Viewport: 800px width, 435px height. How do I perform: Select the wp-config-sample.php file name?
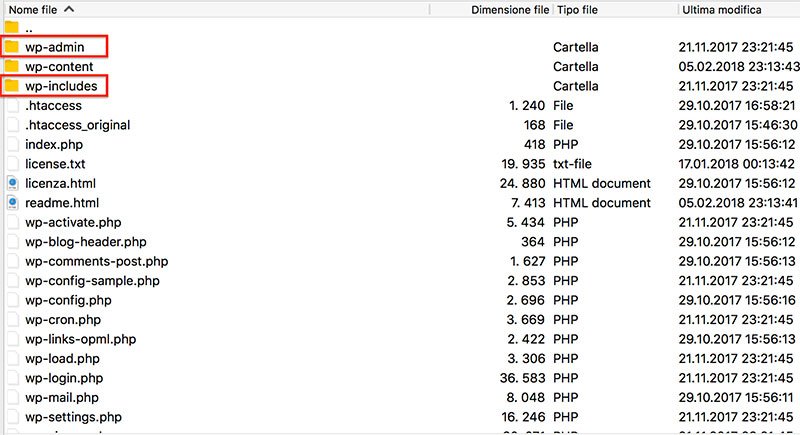click(92, 280)
